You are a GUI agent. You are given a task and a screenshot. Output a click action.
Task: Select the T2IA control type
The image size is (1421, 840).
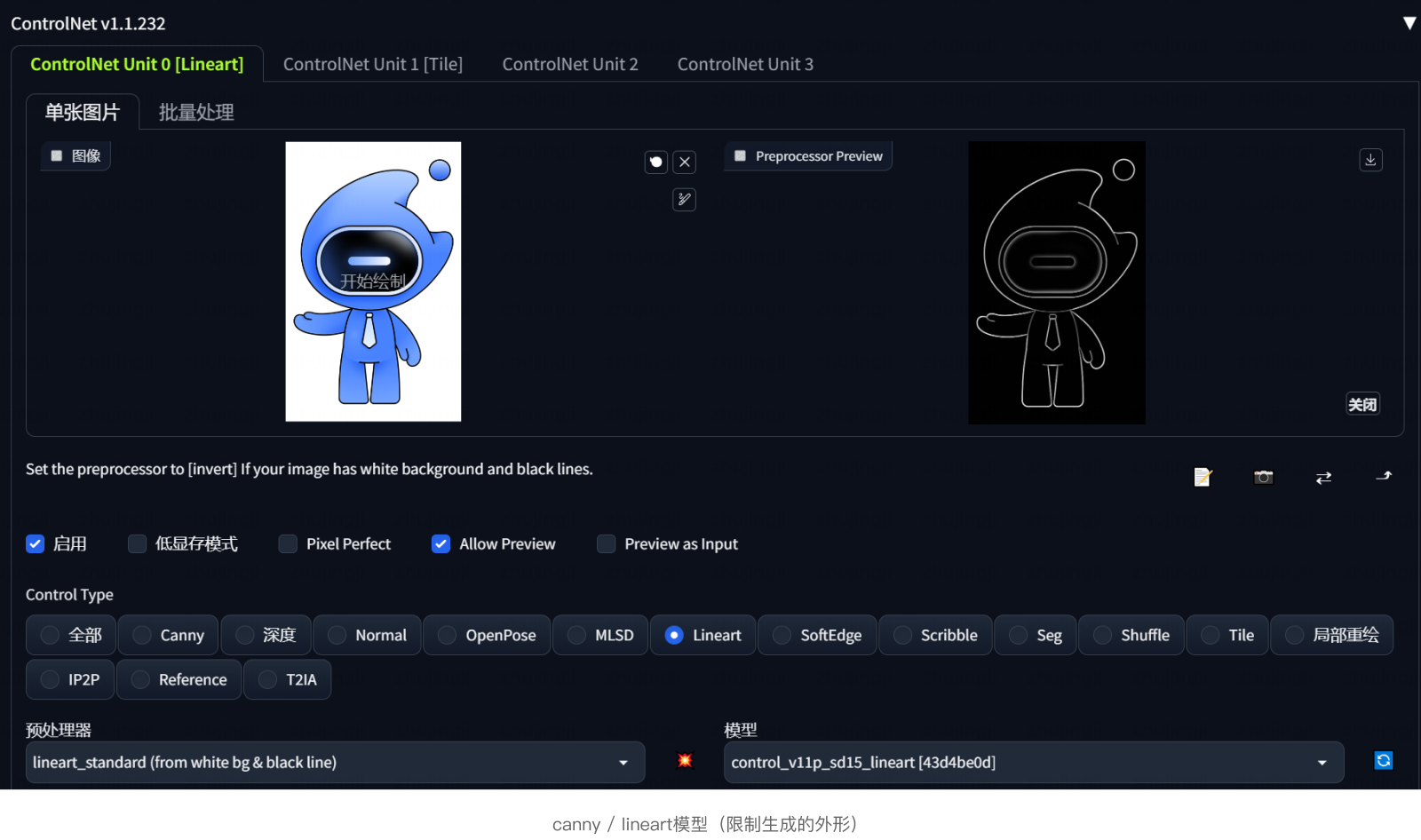pyautogui.click(x=287, y=679)
